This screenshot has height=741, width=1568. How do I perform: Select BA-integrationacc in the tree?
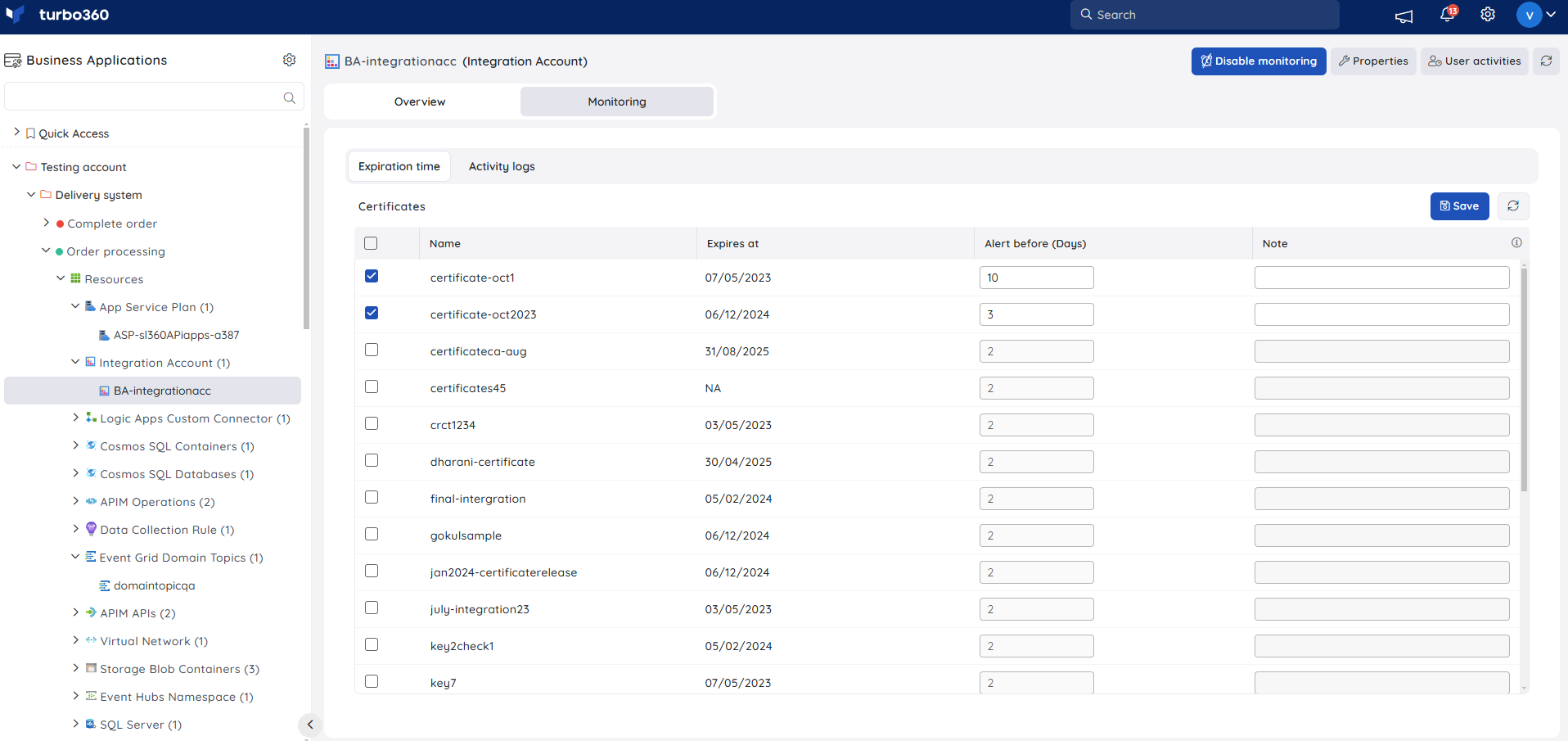point(153,391)
